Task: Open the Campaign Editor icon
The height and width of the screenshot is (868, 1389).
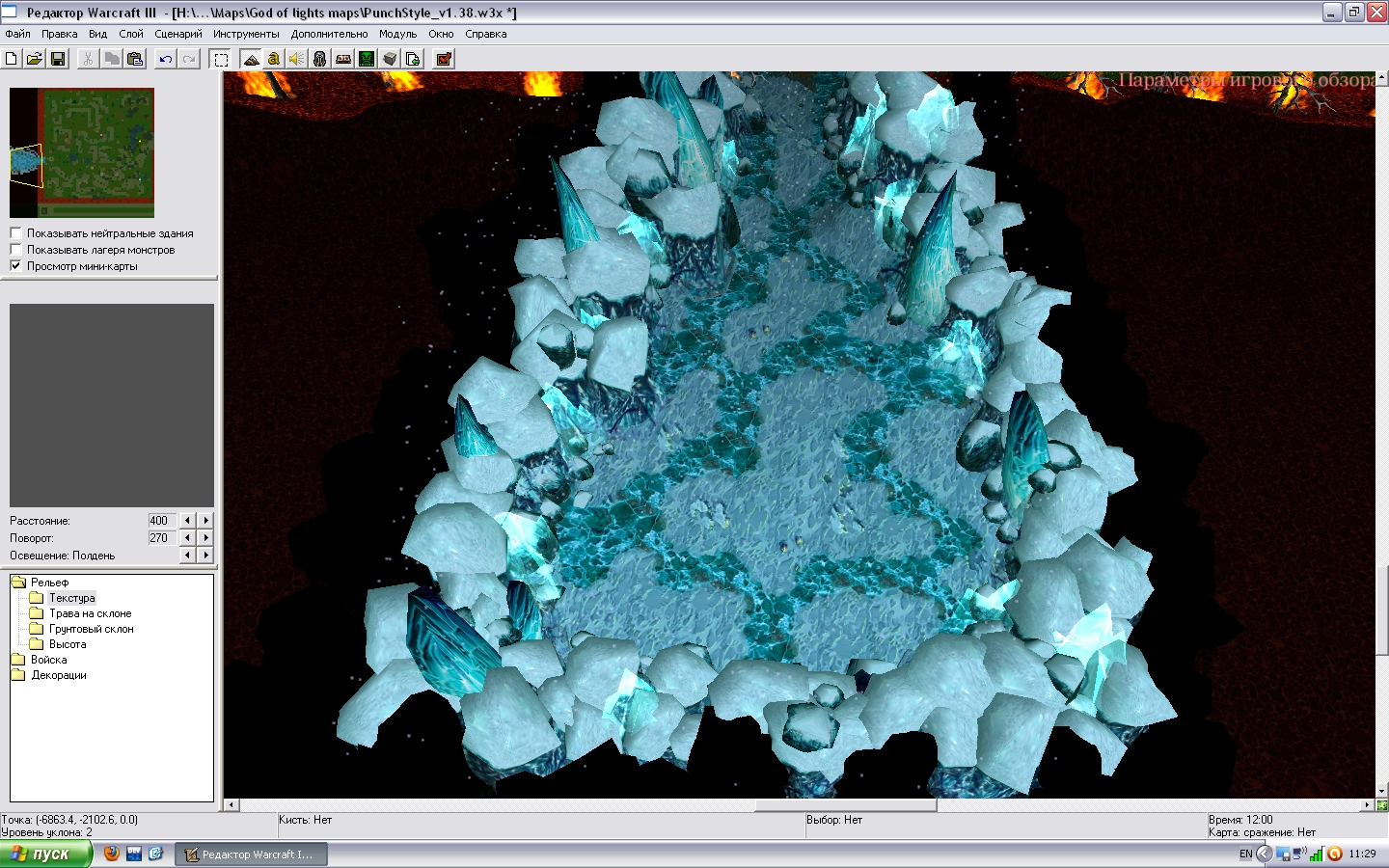Action: (343, 59)
